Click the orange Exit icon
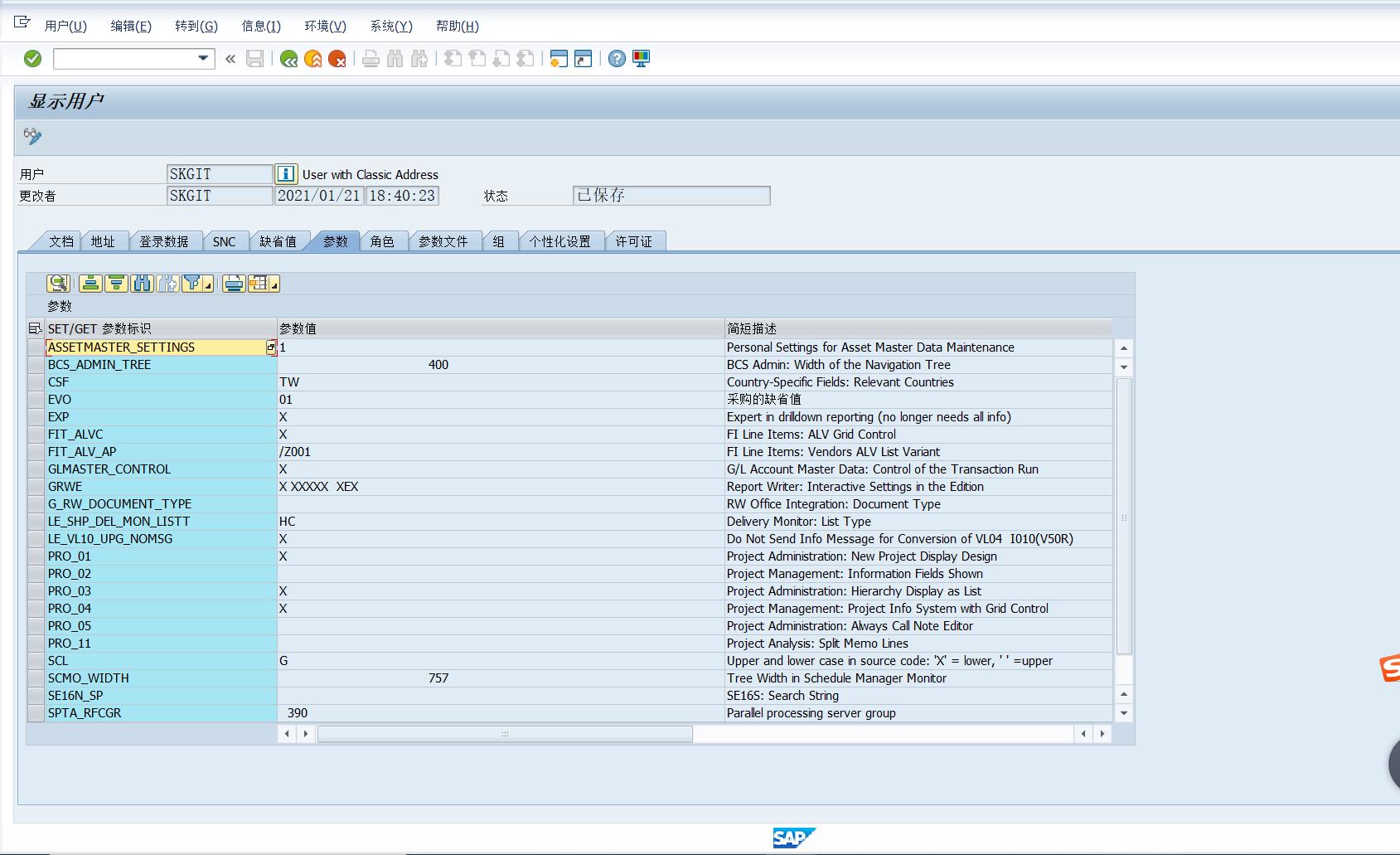The width and height of the screenshot is (1400, 855). point(312,58)
